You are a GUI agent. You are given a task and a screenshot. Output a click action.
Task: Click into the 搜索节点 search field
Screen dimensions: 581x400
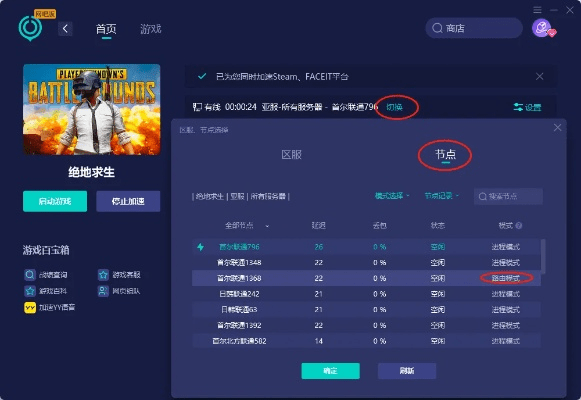pos(508,196)
